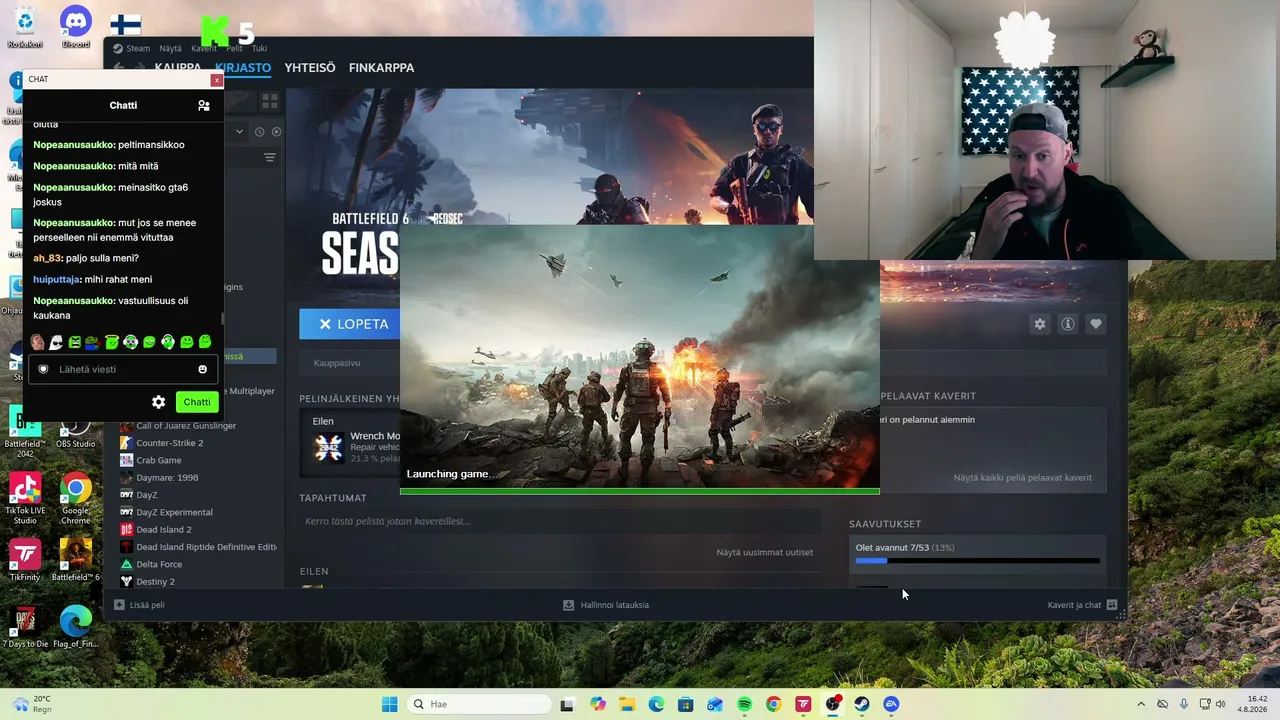
Task: Select DayZ Experimental in the library list
Action: pos(174,512)
